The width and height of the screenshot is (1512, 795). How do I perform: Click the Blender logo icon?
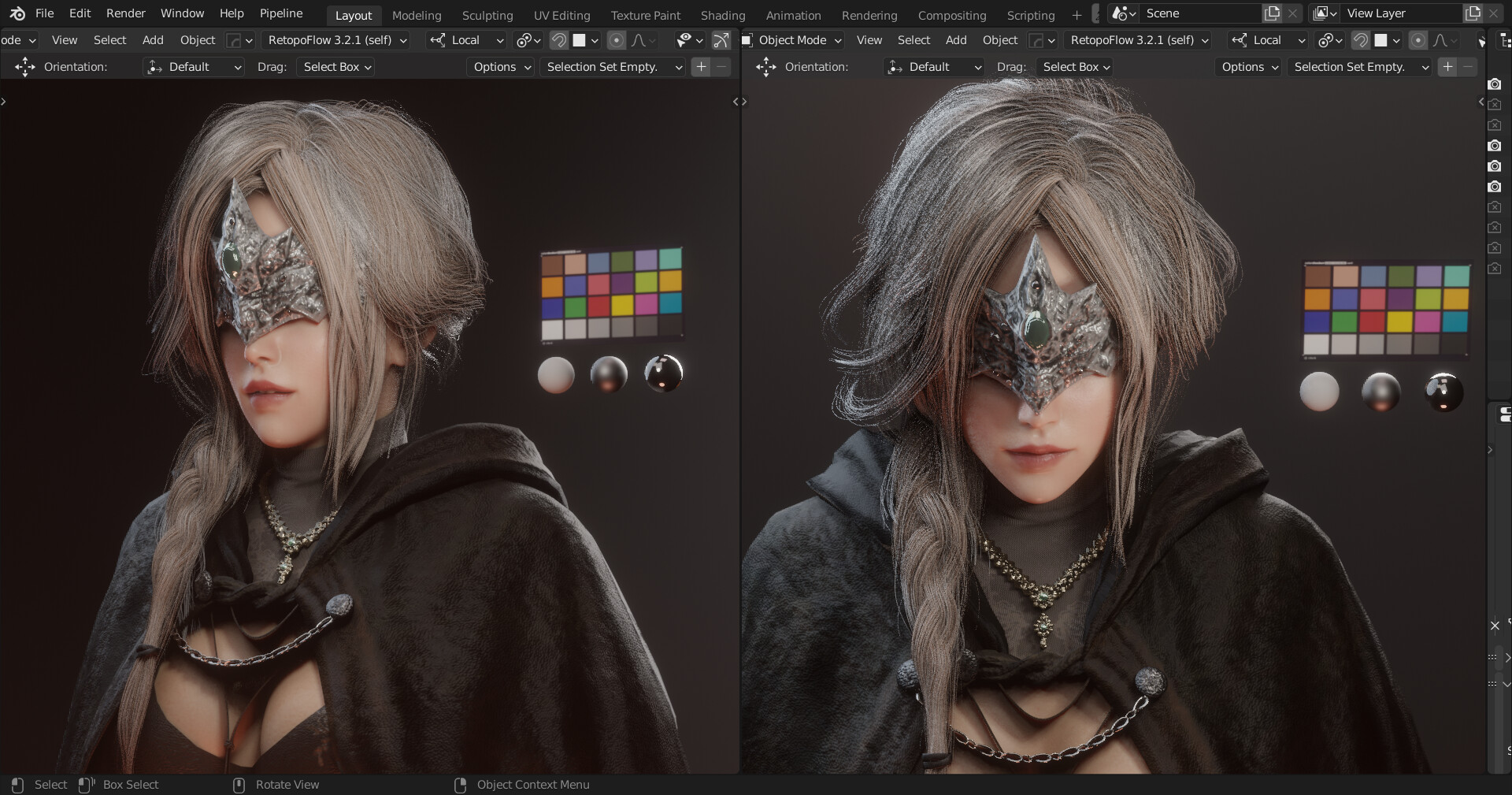[17, 13]
